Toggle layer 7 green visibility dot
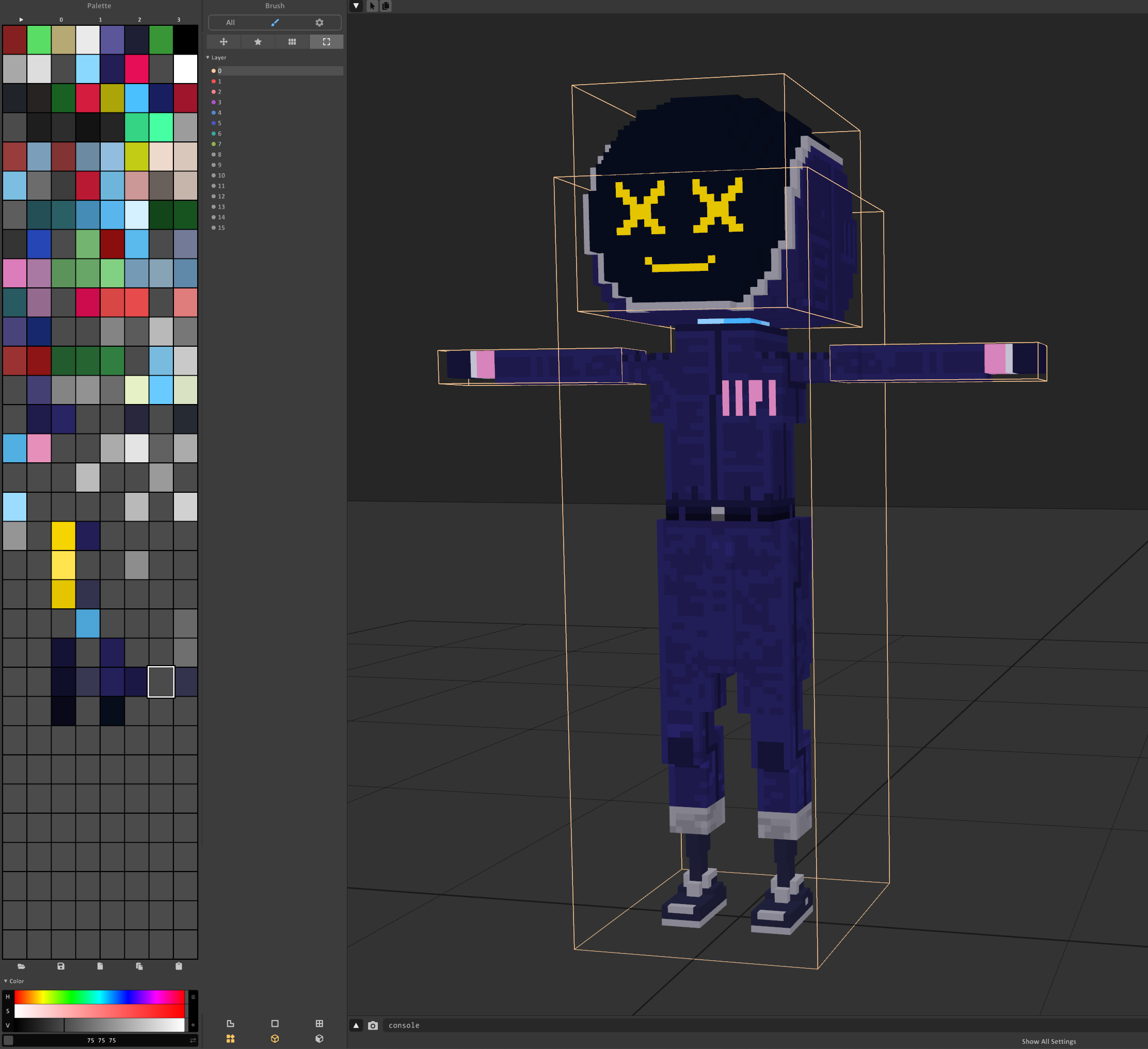This screenshot has width=1148, height=1049. tap(214, 144)
